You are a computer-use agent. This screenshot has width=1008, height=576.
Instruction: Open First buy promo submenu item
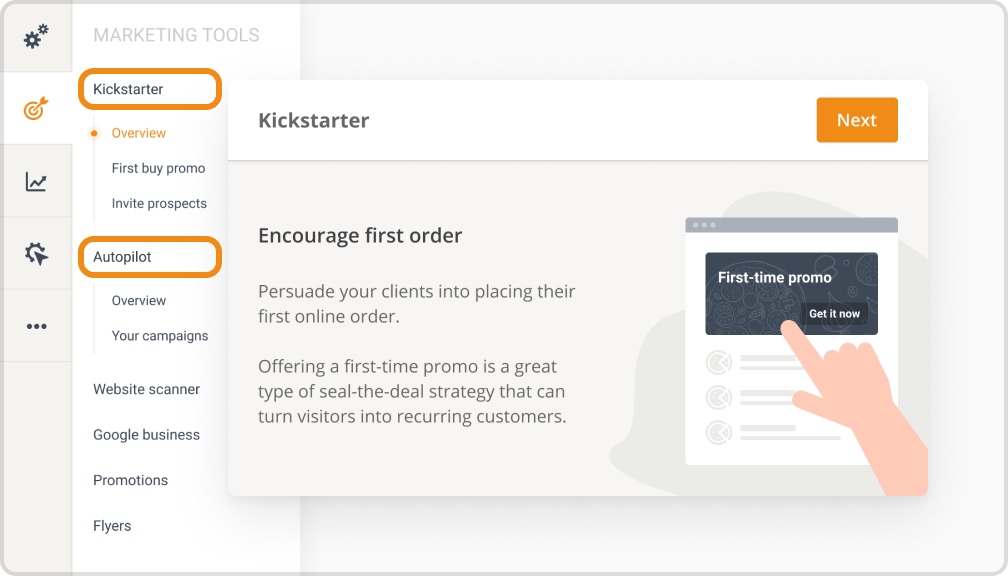point(158,168)
